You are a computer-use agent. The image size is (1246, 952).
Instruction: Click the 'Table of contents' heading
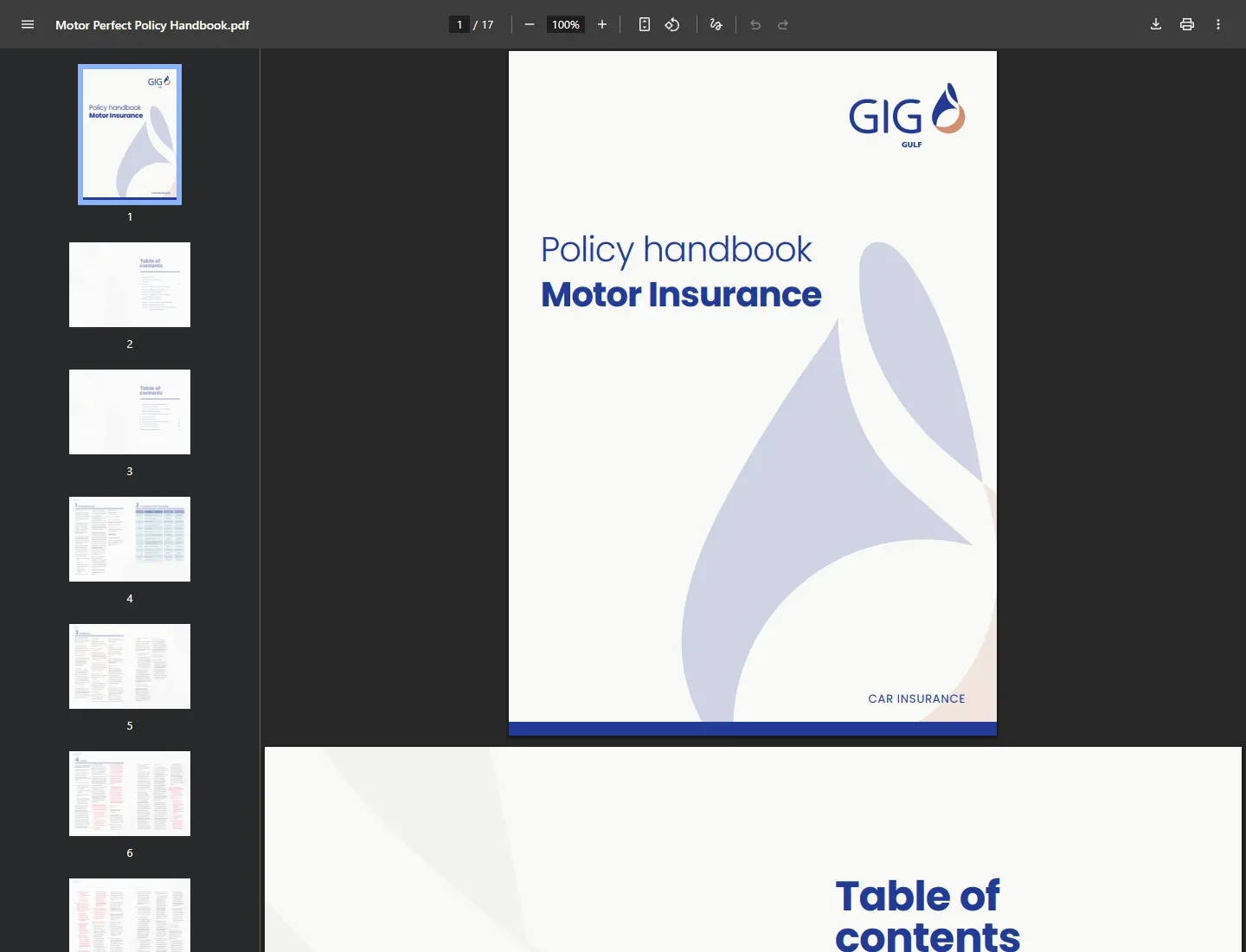pyautogui.click(x=927, y=916)
